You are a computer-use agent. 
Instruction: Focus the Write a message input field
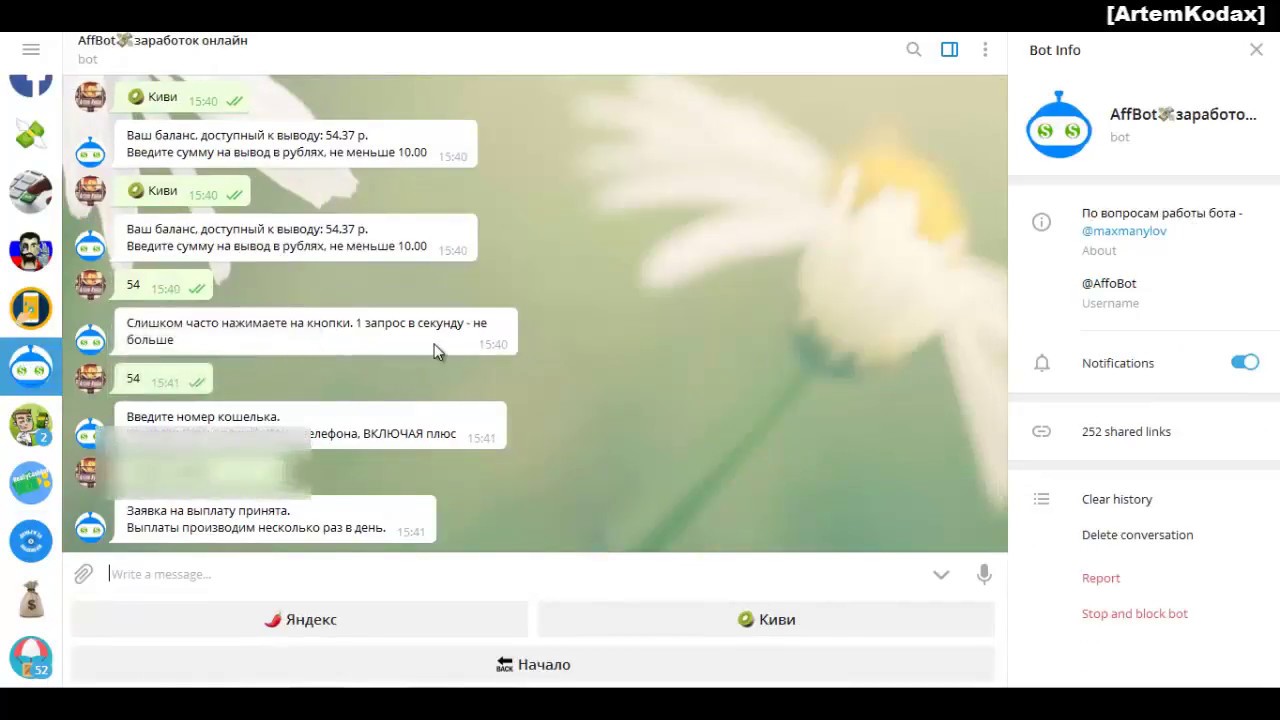point(515,574)
